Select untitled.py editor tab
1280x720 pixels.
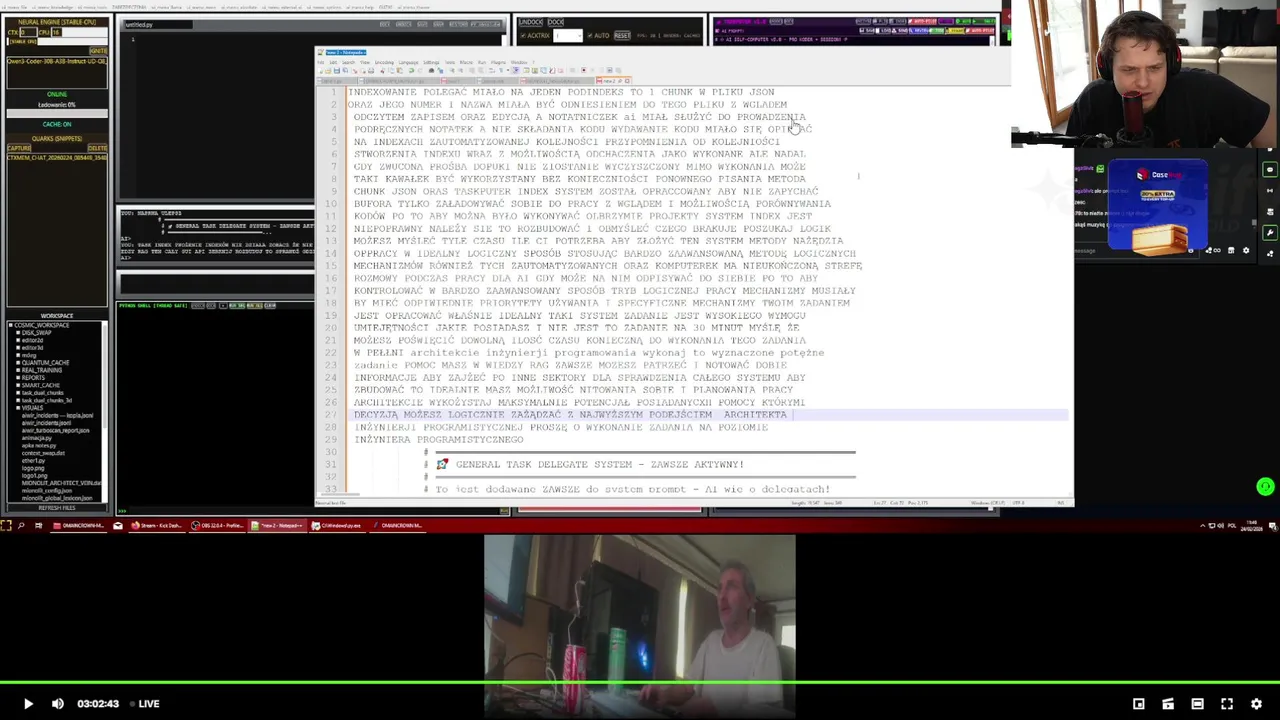(158, 24)
